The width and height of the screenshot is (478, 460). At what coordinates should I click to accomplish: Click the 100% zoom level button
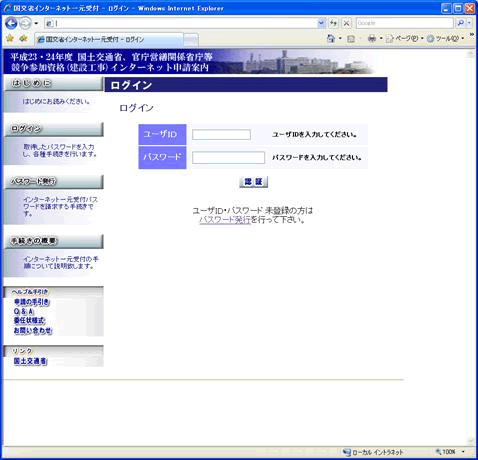(x=445, y=452)
